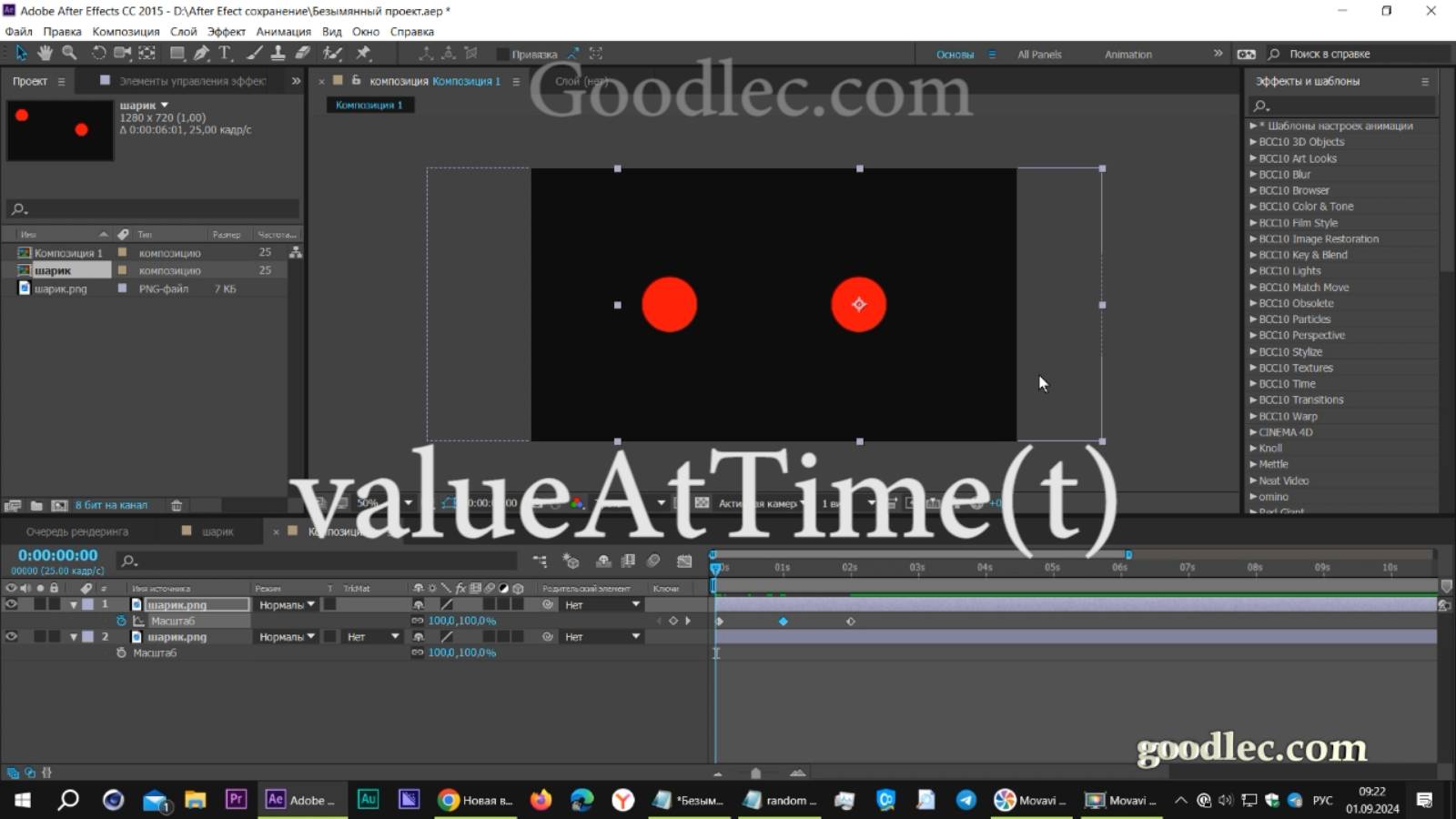Screen dimensions: 1456x819
Task: Open the Композиция menu
Action: tap(126, 31)
